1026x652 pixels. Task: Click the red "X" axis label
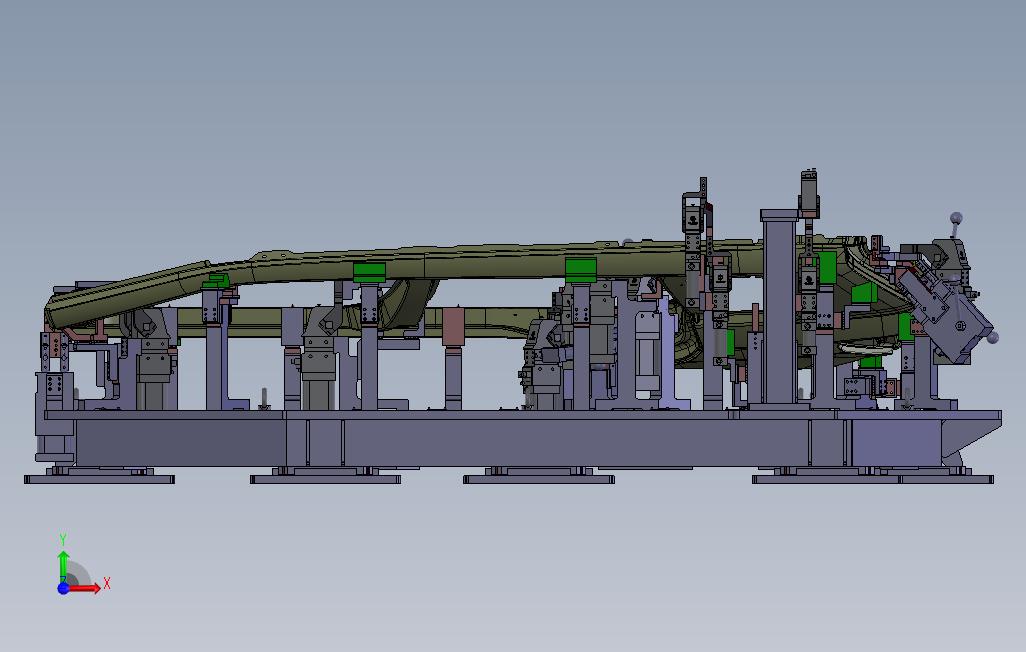107,583
